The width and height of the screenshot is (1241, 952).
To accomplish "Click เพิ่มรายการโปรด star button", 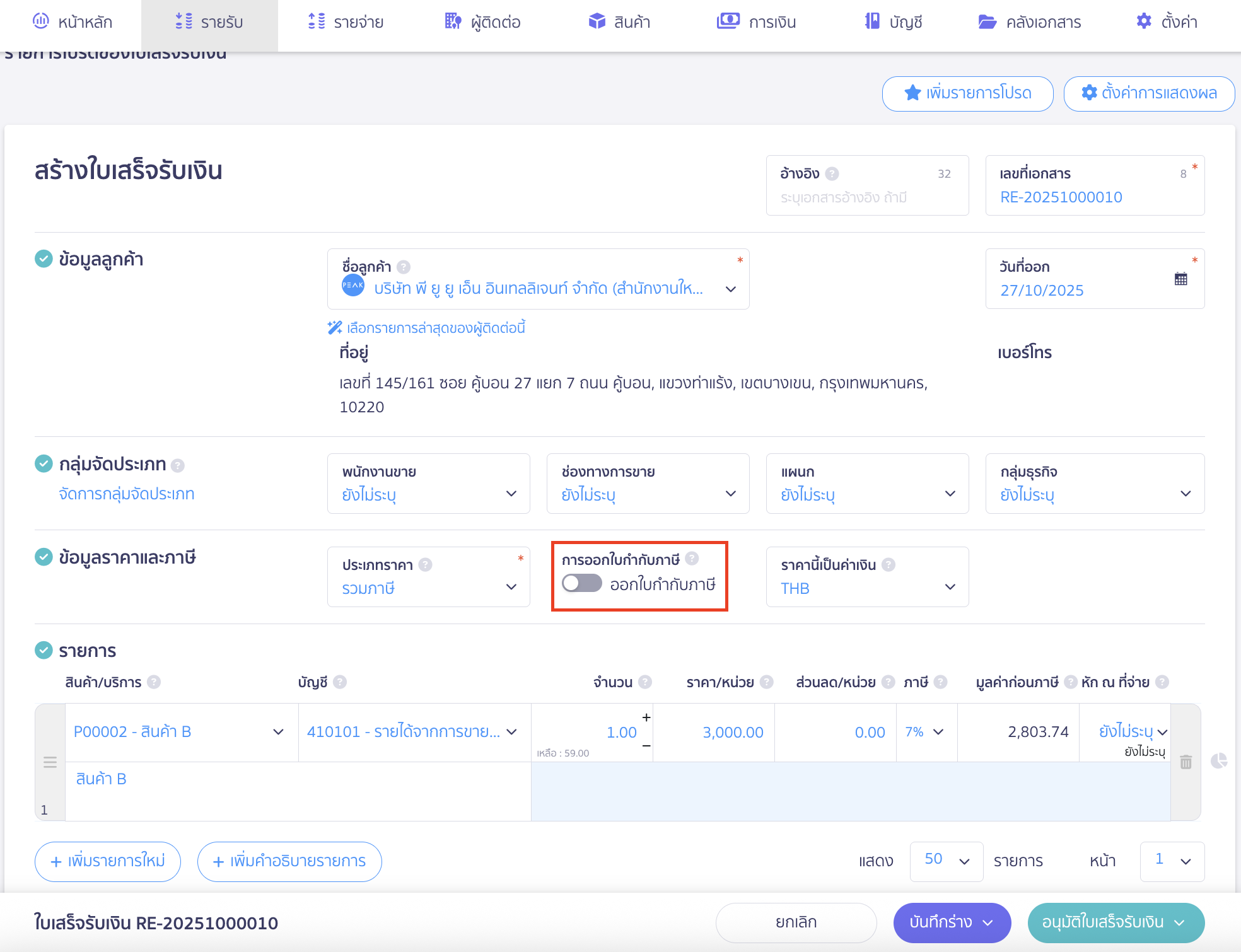I will point(967,93).
